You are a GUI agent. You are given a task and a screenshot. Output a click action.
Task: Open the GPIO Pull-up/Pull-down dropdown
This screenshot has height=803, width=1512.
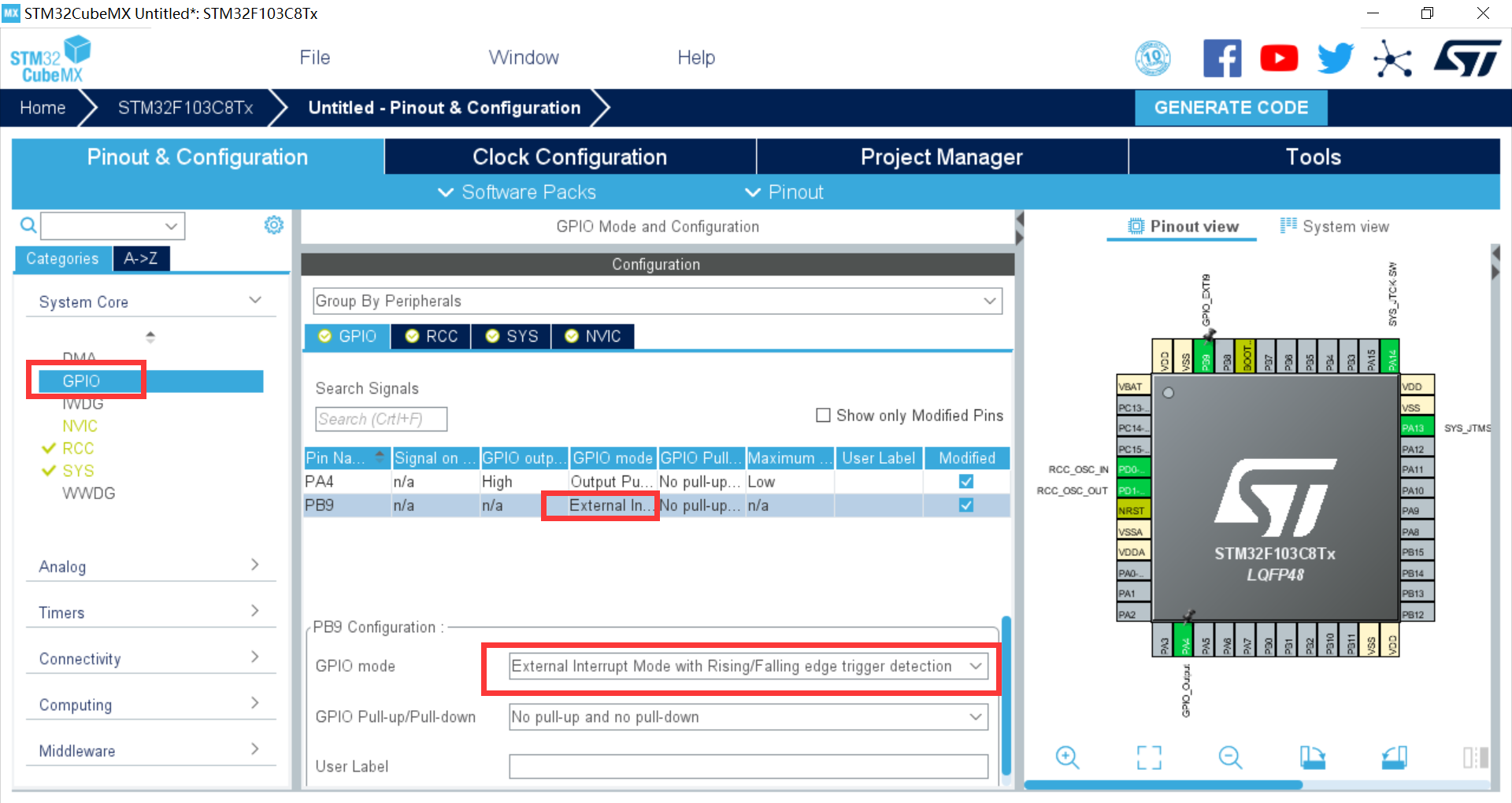(x=748, y=717)
